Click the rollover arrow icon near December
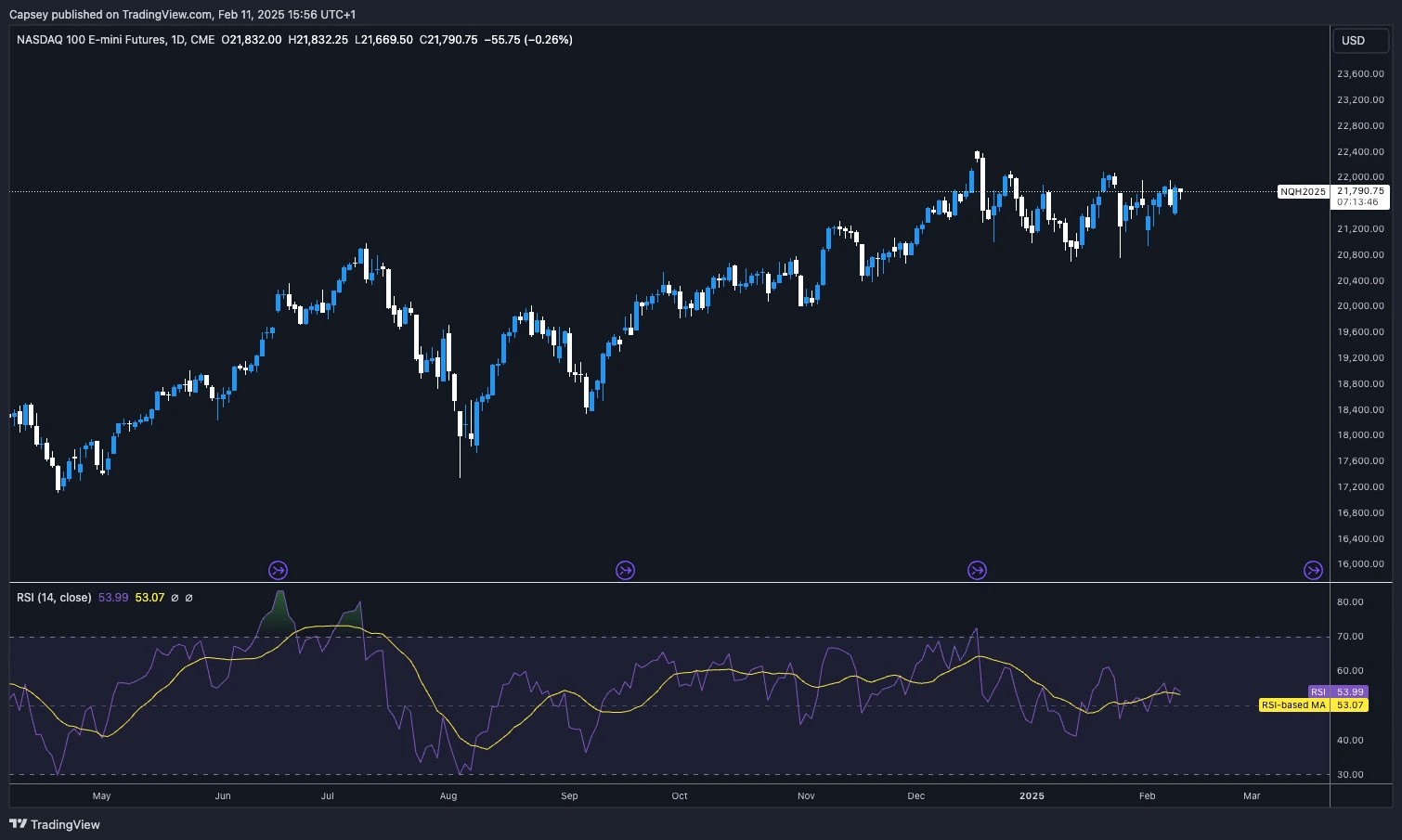 click(977, 570)
